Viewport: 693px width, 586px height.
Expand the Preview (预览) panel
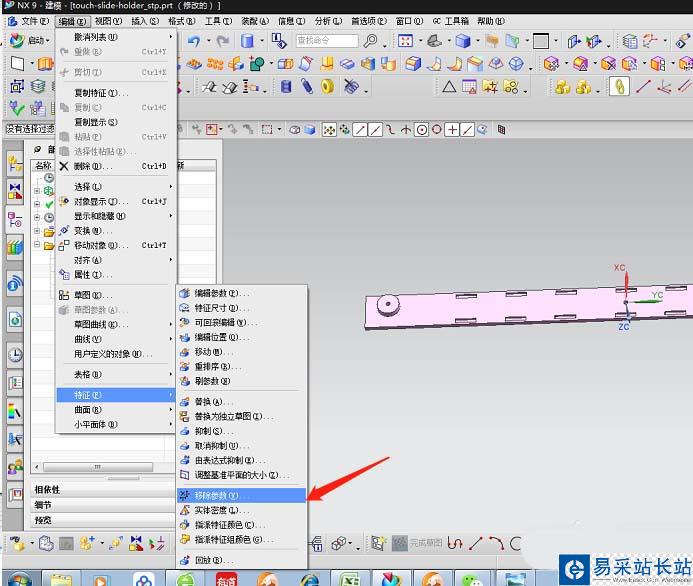point(43,520)
